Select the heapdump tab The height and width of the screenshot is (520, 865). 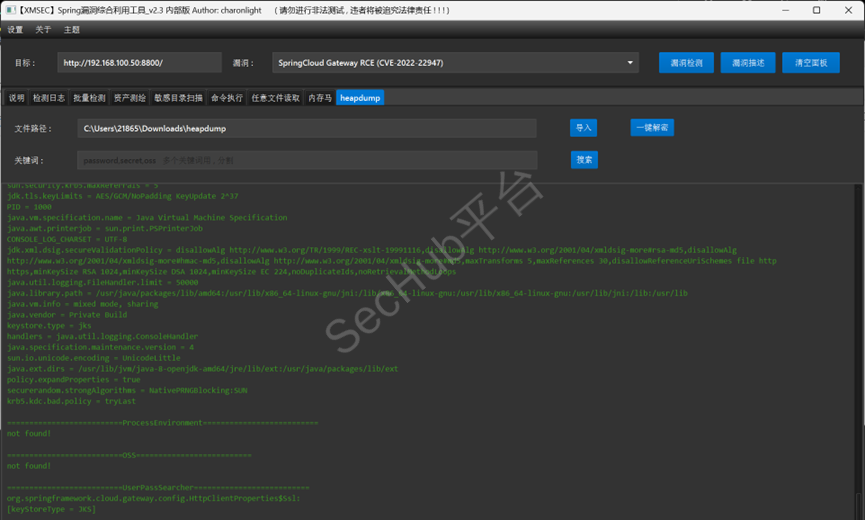[360, 98]
